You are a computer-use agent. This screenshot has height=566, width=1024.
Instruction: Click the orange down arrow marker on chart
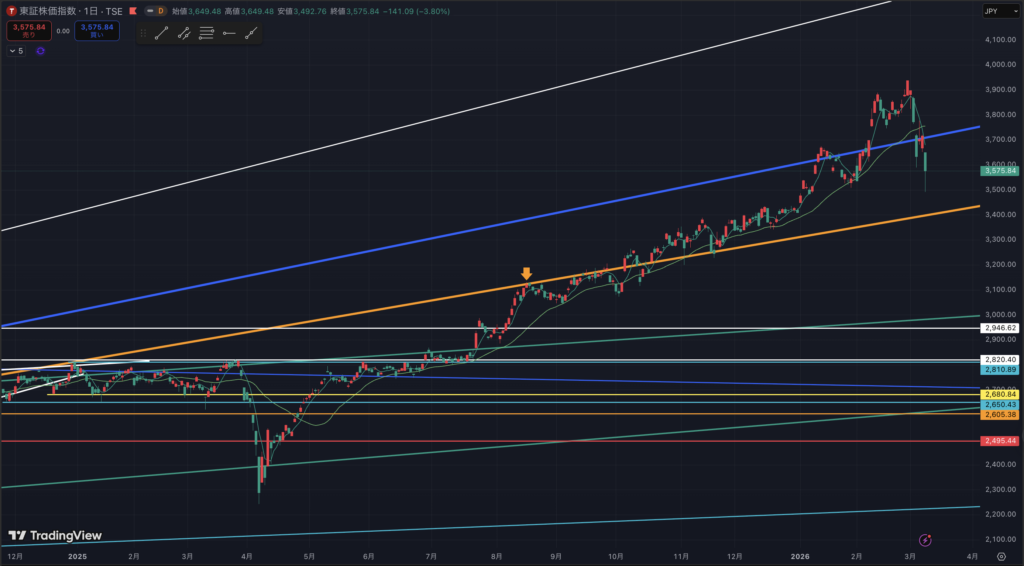tap(526, 273)
